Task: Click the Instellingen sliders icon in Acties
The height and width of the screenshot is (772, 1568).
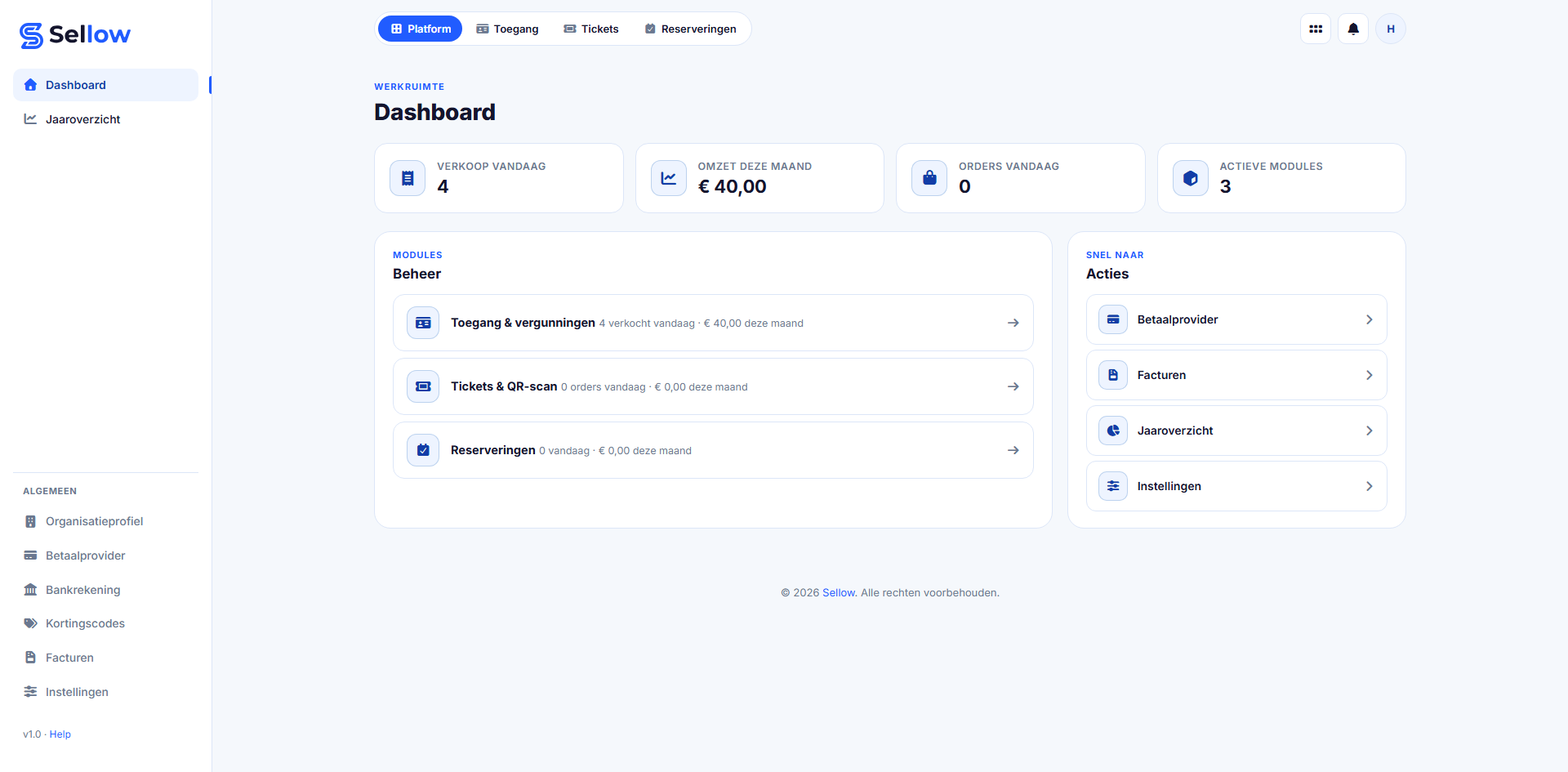Action: click(1113, 486)
